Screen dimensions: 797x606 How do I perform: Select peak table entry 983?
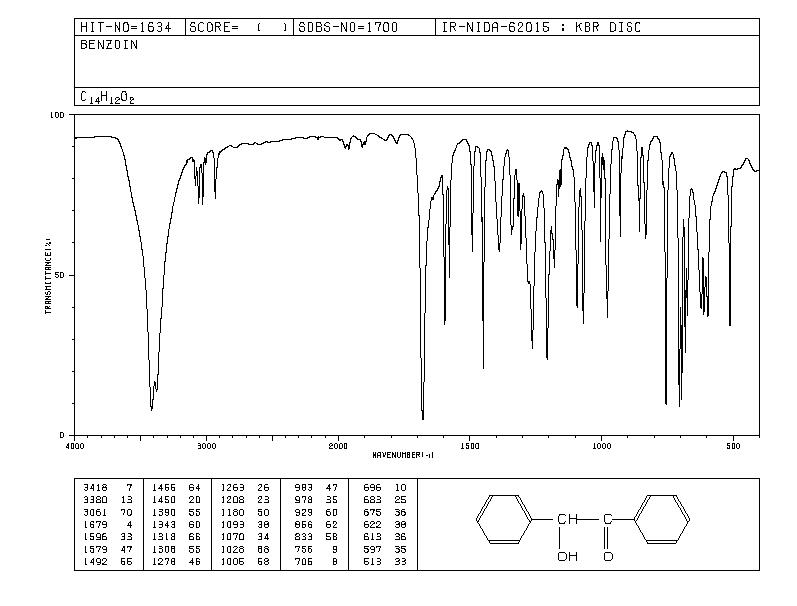(x=303, y=488)
